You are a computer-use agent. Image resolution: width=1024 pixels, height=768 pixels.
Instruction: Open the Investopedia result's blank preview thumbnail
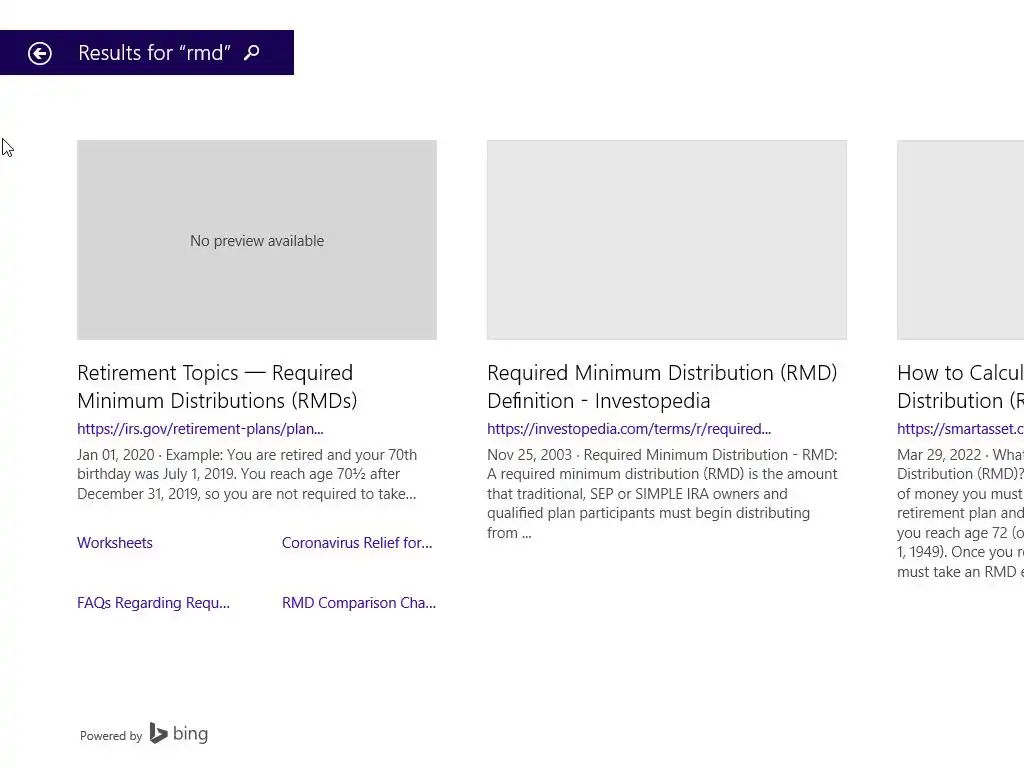(x=667, y=240)
